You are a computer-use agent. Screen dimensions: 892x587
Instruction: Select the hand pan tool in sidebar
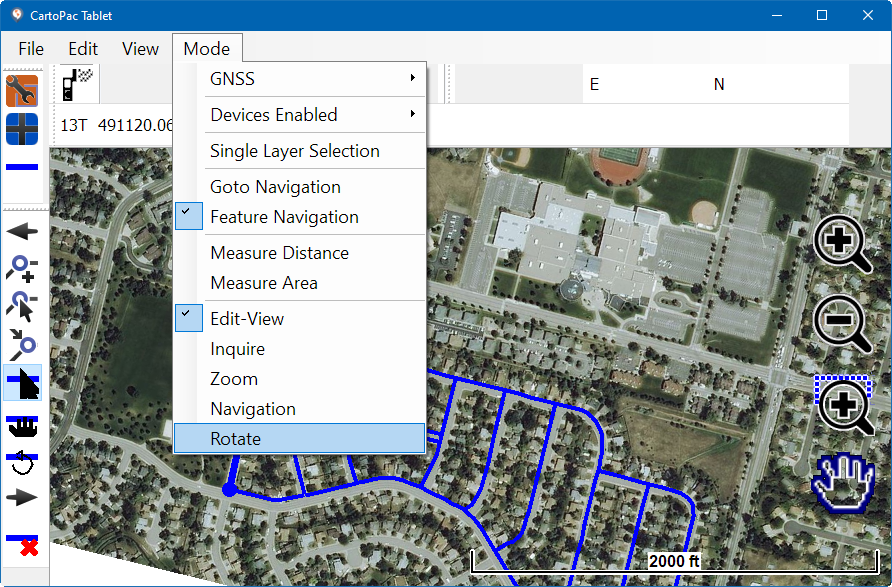(22, 424)
